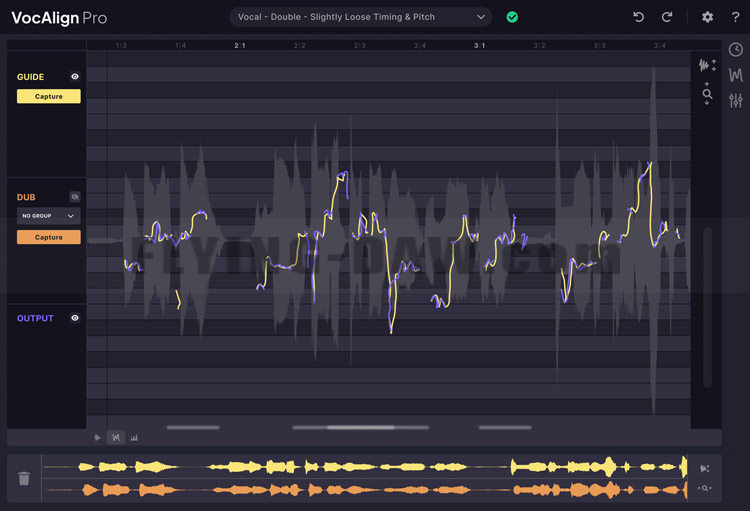The image size is (750, 511).
Task: Click the 3|1 bar ruler marker
Action: [x=479, y=45]
